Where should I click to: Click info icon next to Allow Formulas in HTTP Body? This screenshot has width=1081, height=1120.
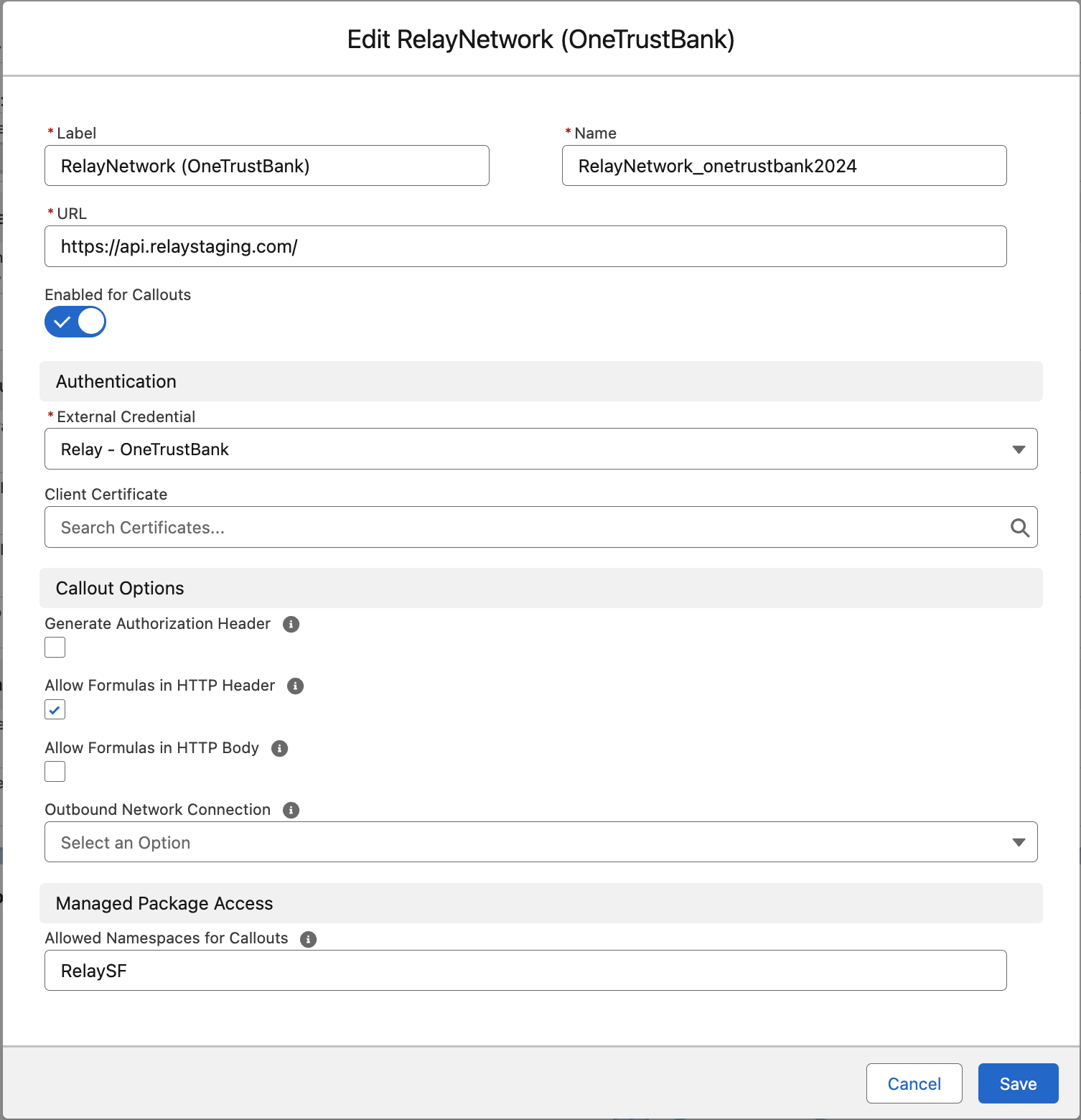(x=279, y=748)
